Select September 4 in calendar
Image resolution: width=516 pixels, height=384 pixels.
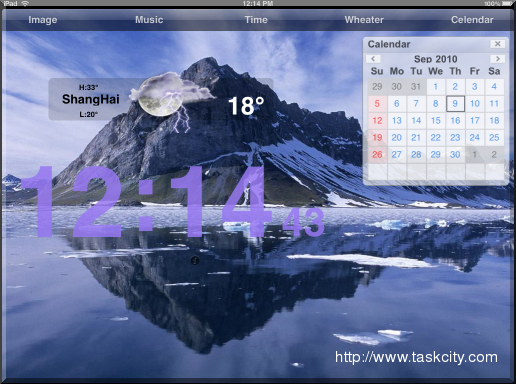tap(494, 87)
